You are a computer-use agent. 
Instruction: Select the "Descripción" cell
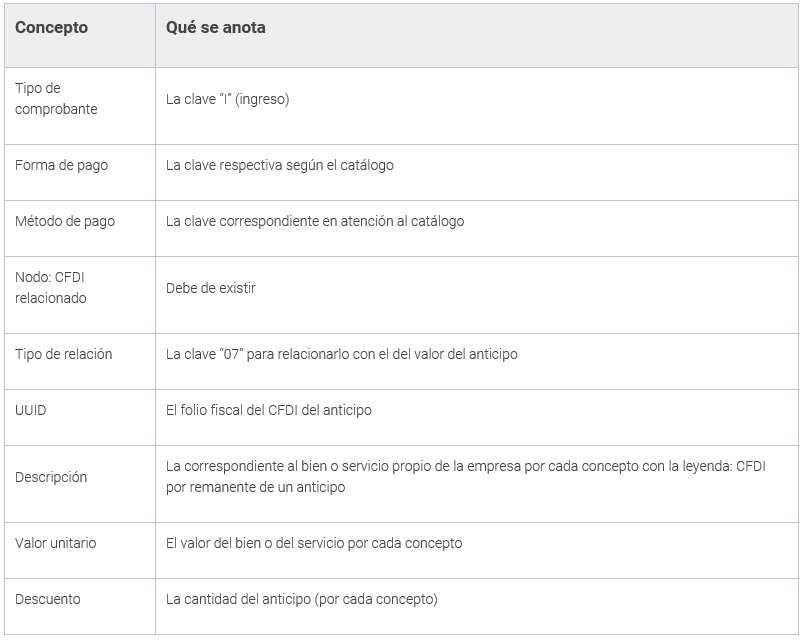tap(51, 477)
